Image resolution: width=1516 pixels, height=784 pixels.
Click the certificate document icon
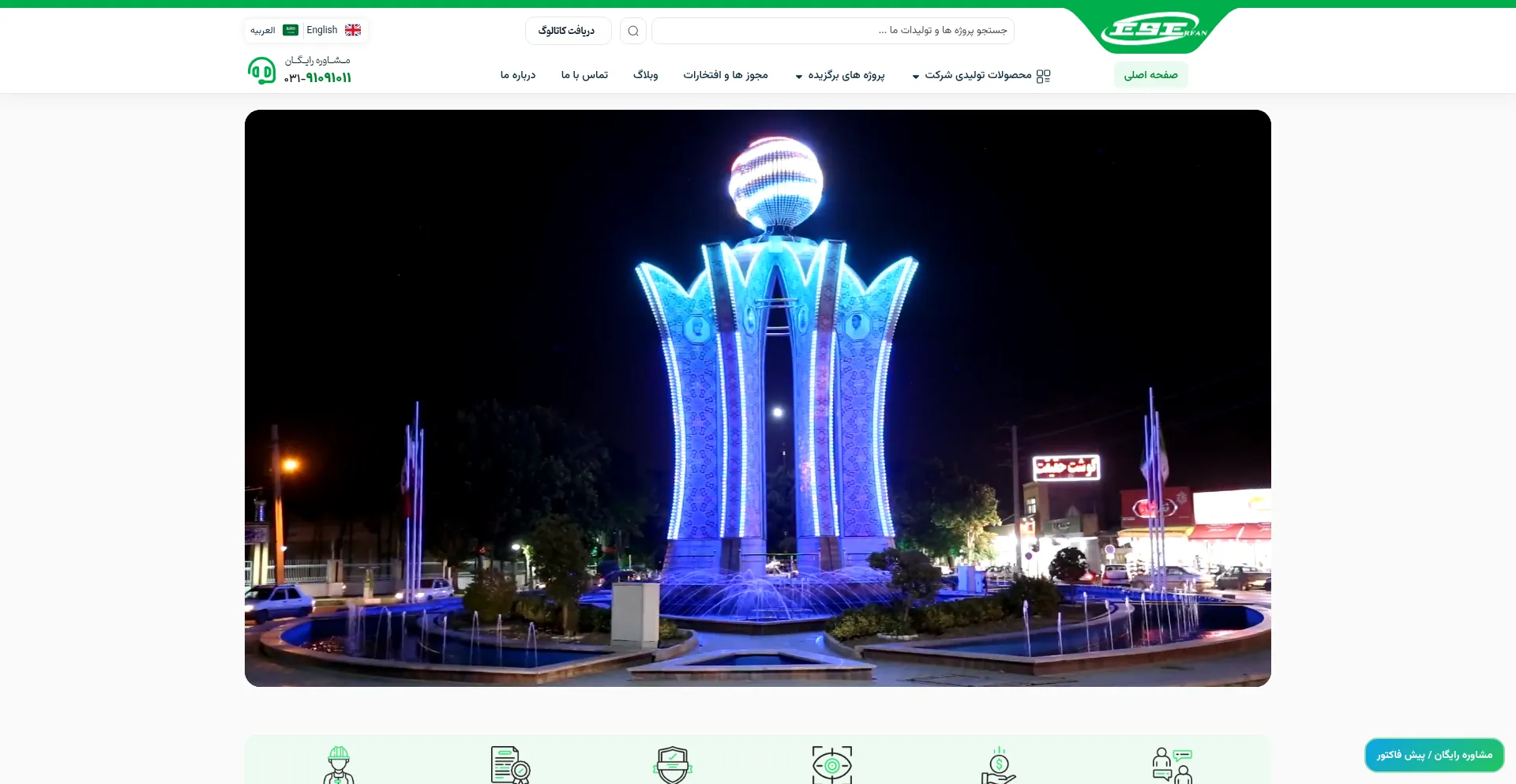(509, 765)
